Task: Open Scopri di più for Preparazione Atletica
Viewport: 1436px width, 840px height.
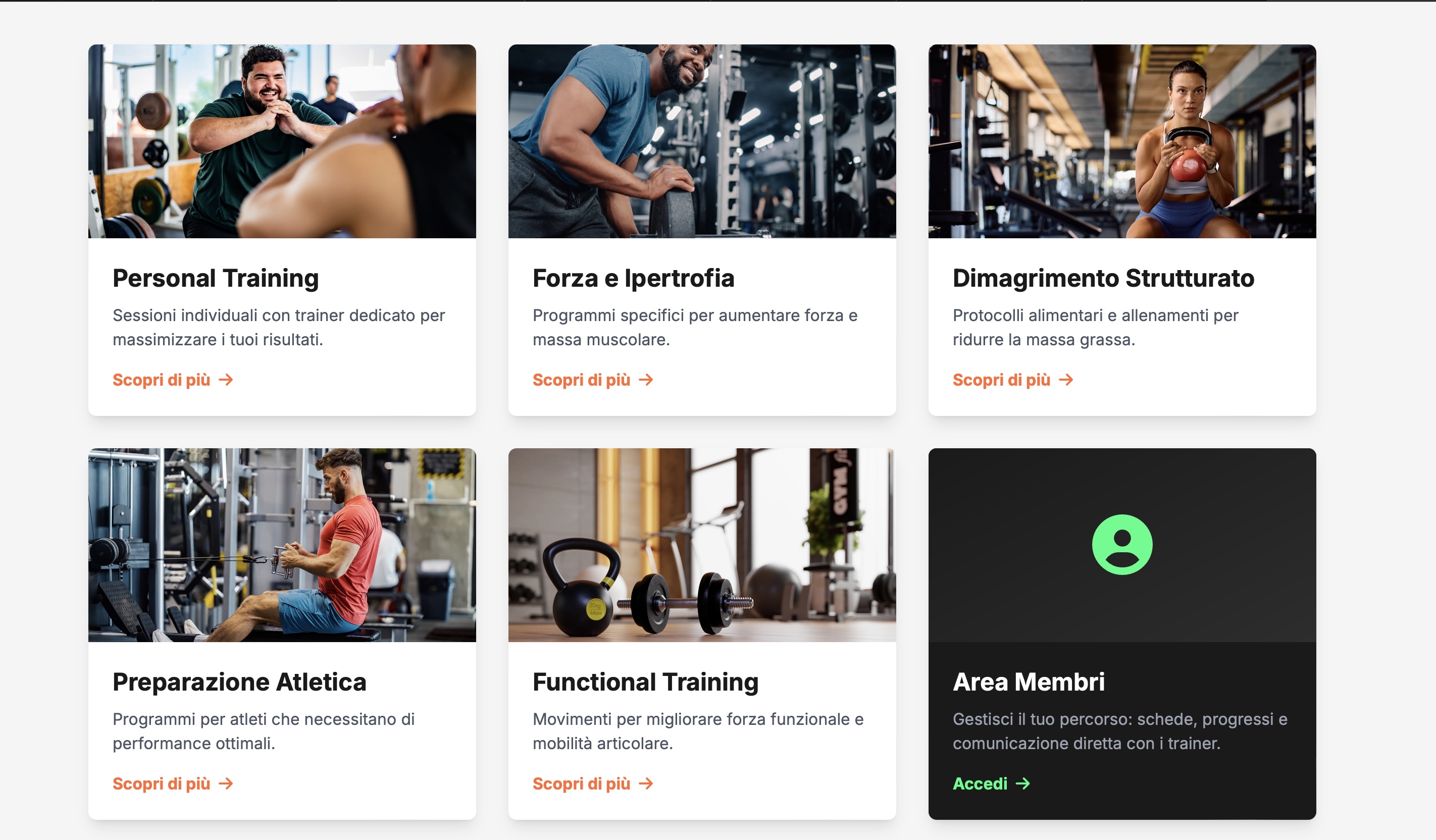Action: tap(173, 783)
